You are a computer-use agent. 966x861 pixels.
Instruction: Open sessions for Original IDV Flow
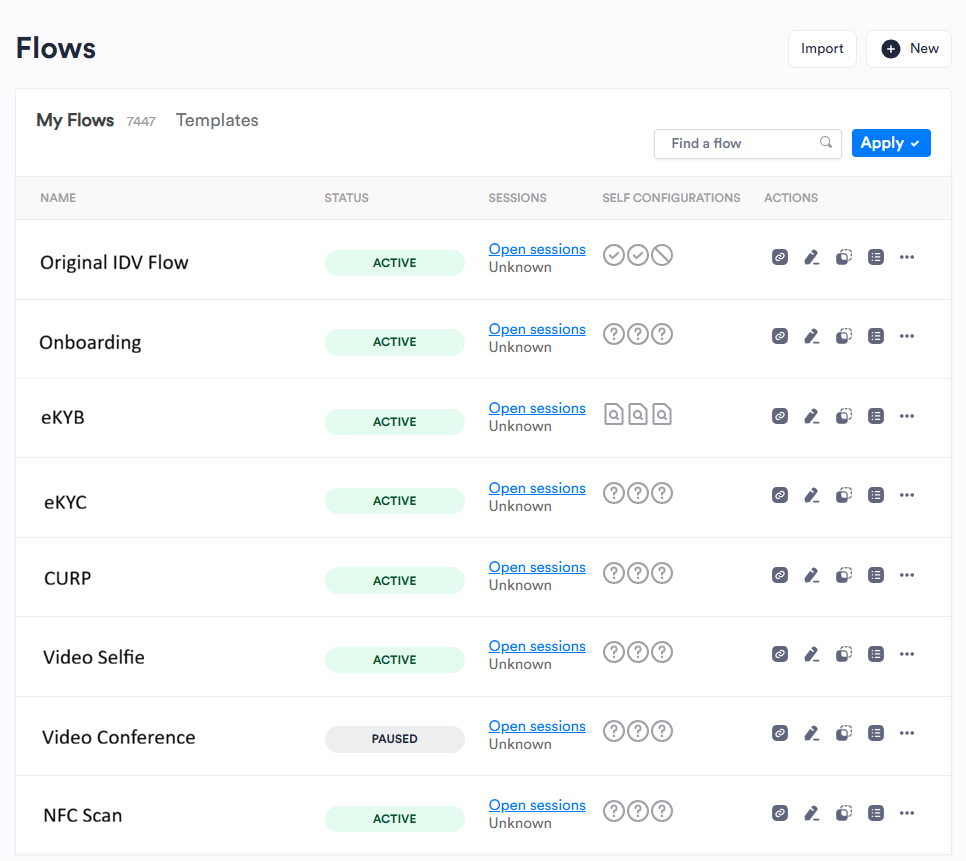(537, 249)
